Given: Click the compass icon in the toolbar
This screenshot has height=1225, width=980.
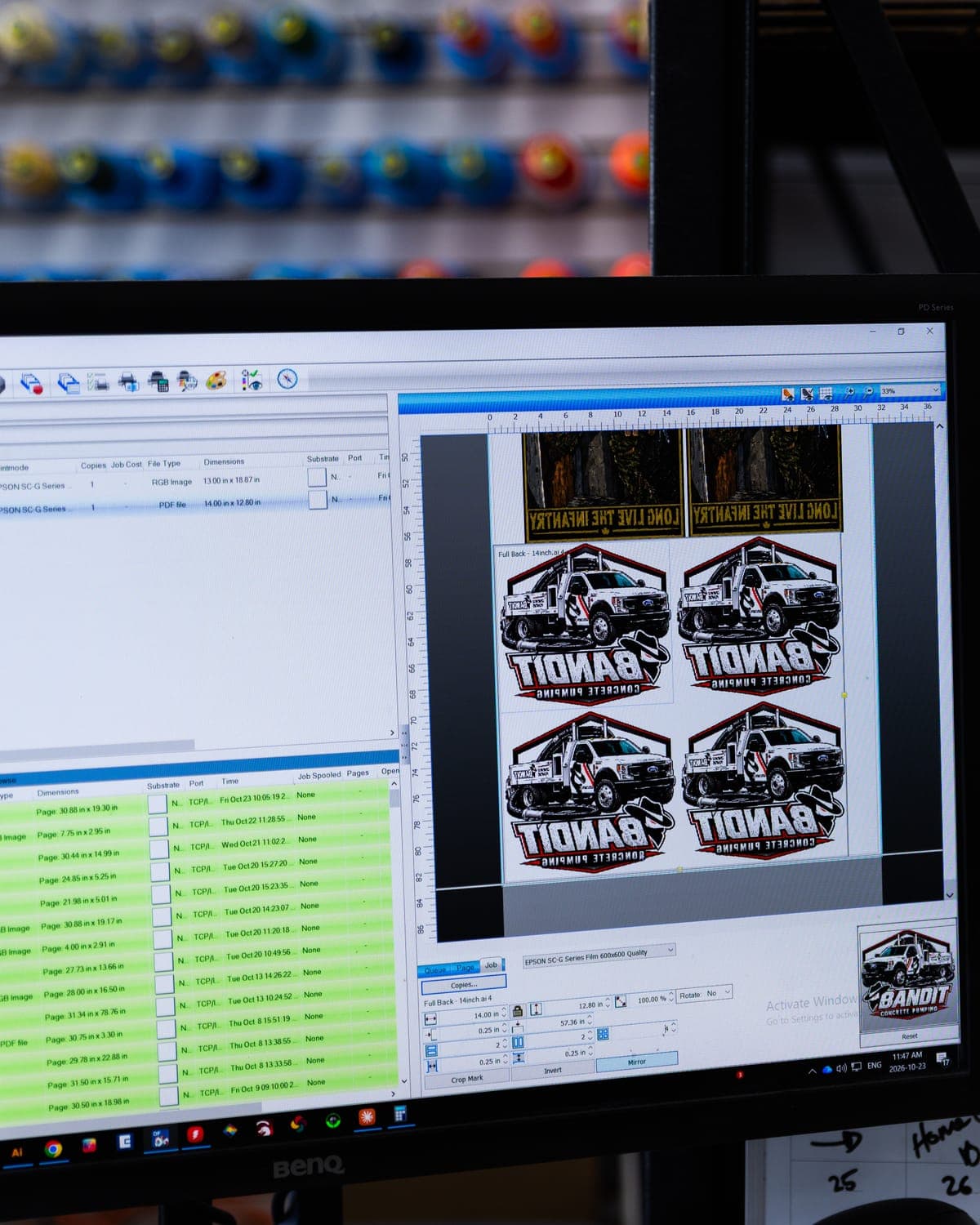Looking at the screenshot, I should click(287, 379).
